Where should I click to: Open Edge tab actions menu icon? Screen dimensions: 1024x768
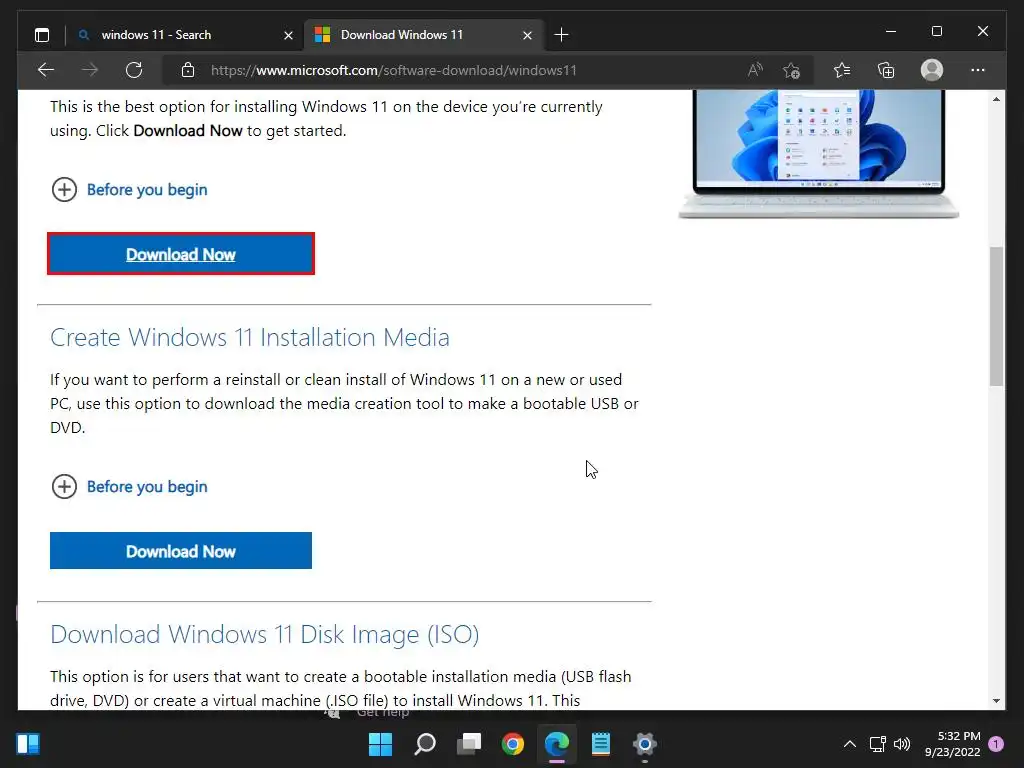tap(42, 35)
